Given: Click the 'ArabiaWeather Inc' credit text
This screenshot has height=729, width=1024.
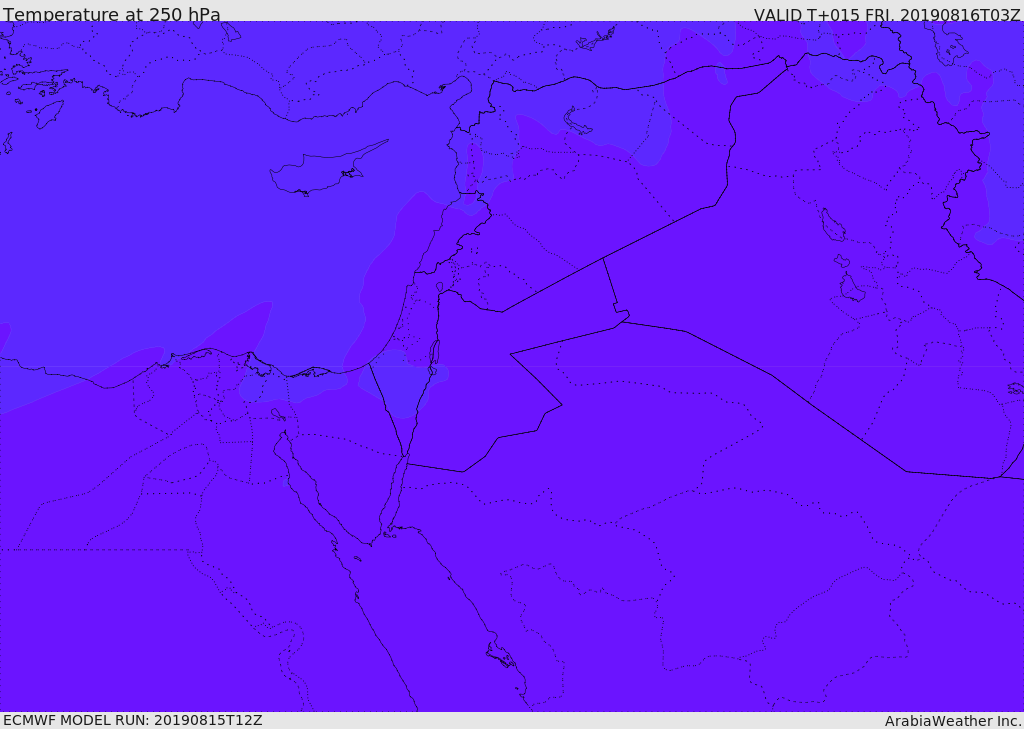Looking at the screenshot, I should tap(952, 721).
